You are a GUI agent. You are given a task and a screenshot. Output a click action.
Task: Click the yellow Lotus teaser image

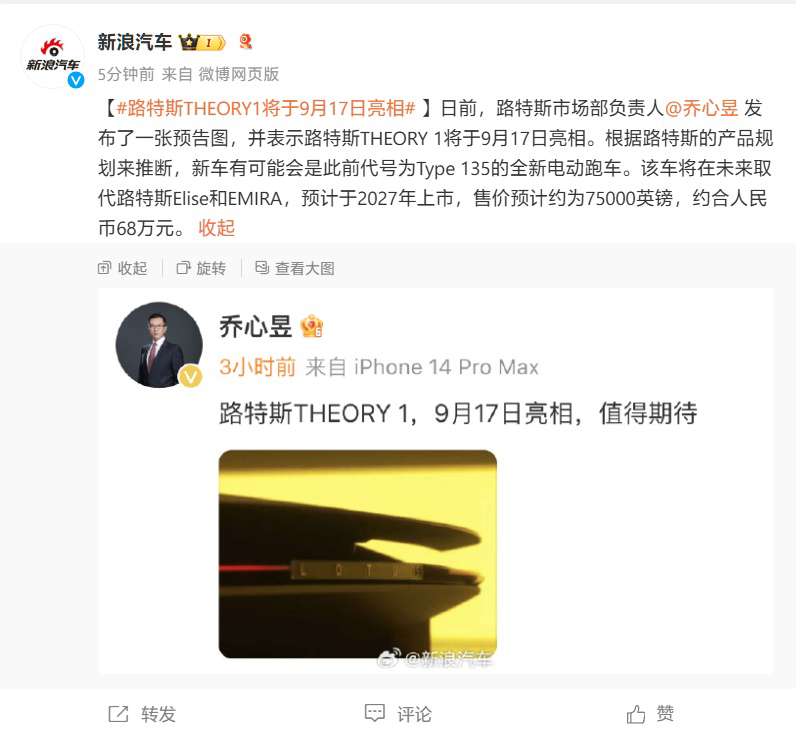[x=358, y=554]
